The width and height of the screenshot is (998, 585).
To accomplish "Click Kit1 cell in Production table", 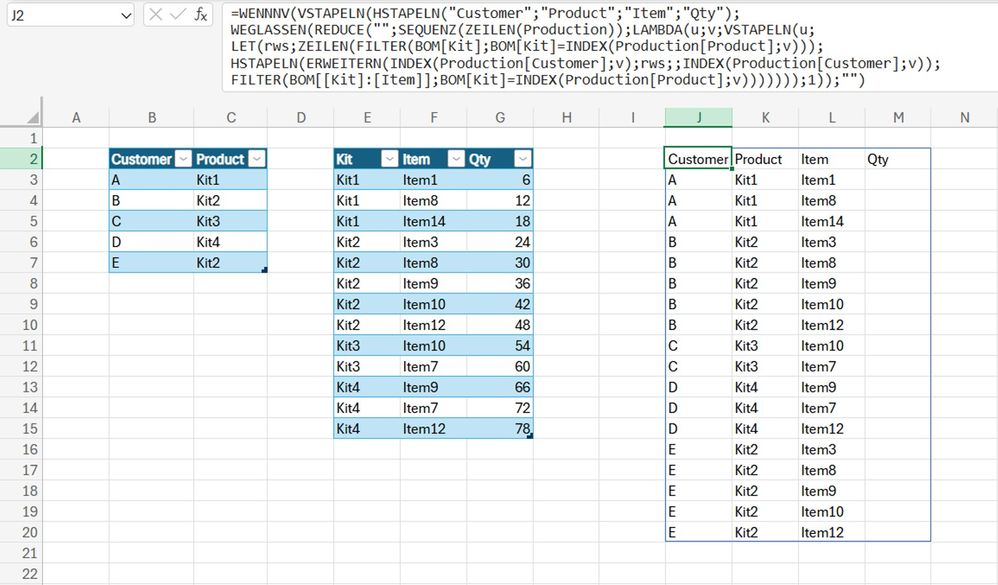I will click(231, 180).
